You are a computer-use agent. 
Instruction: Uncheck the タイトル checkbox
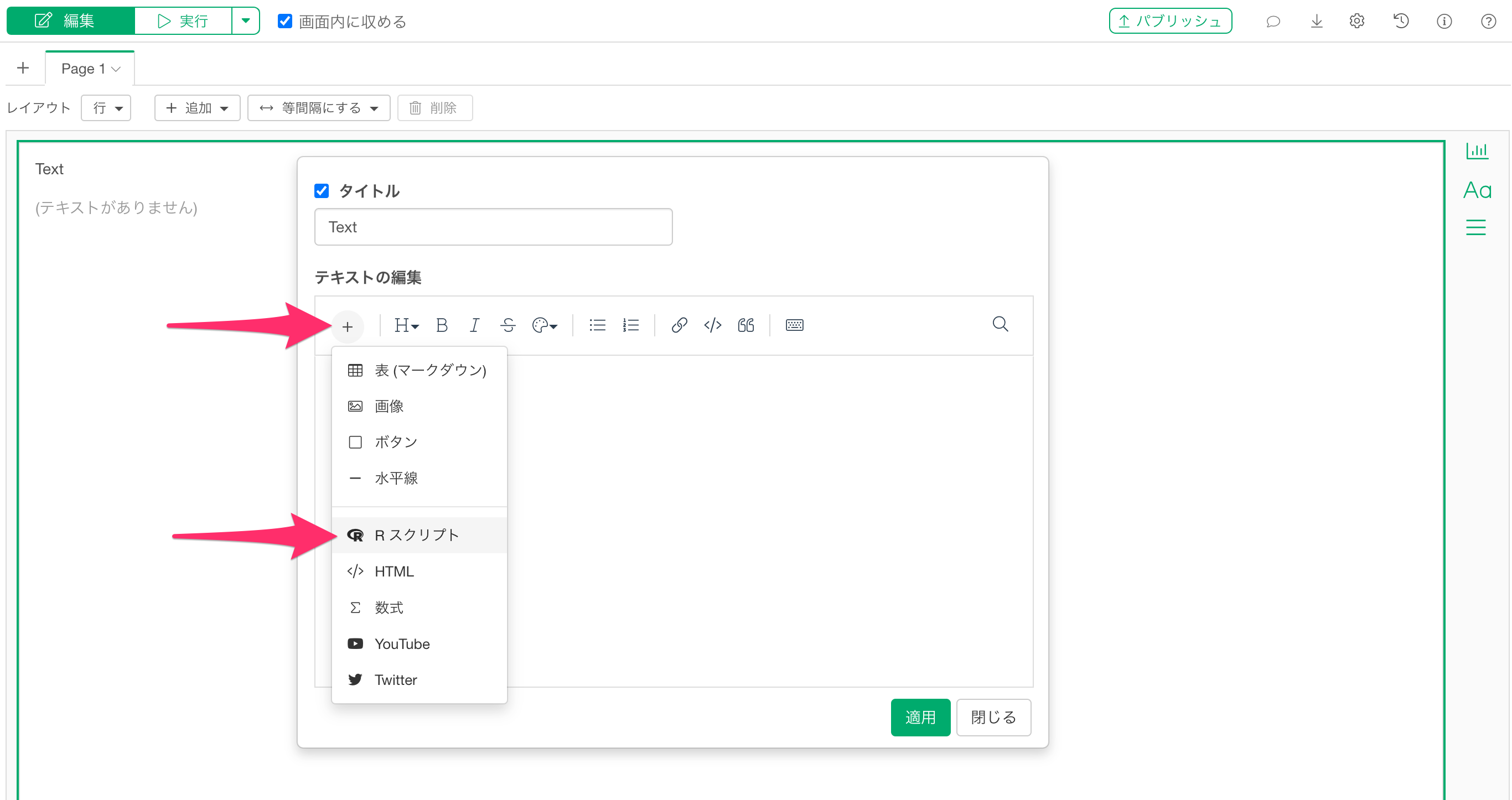[x=322, y=191]
